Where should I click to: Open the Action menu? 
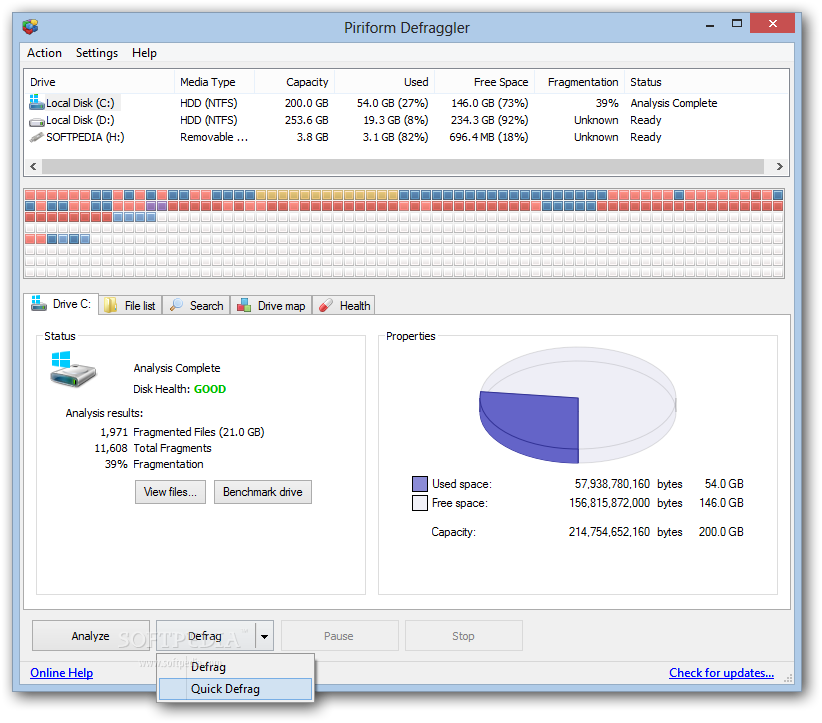(45, 53)
